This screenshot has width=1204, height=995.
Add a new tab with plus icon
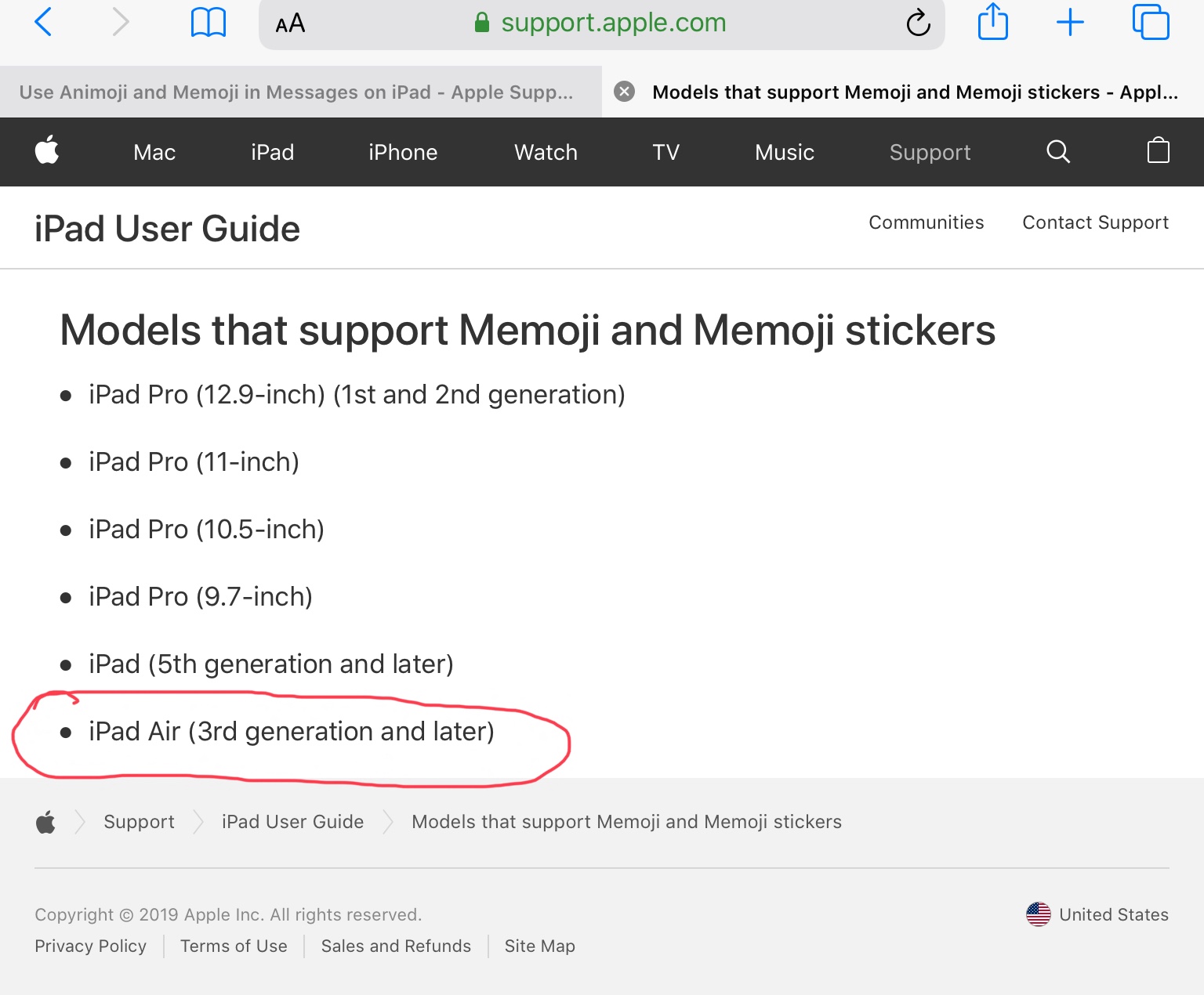(x=1070, y=23)
